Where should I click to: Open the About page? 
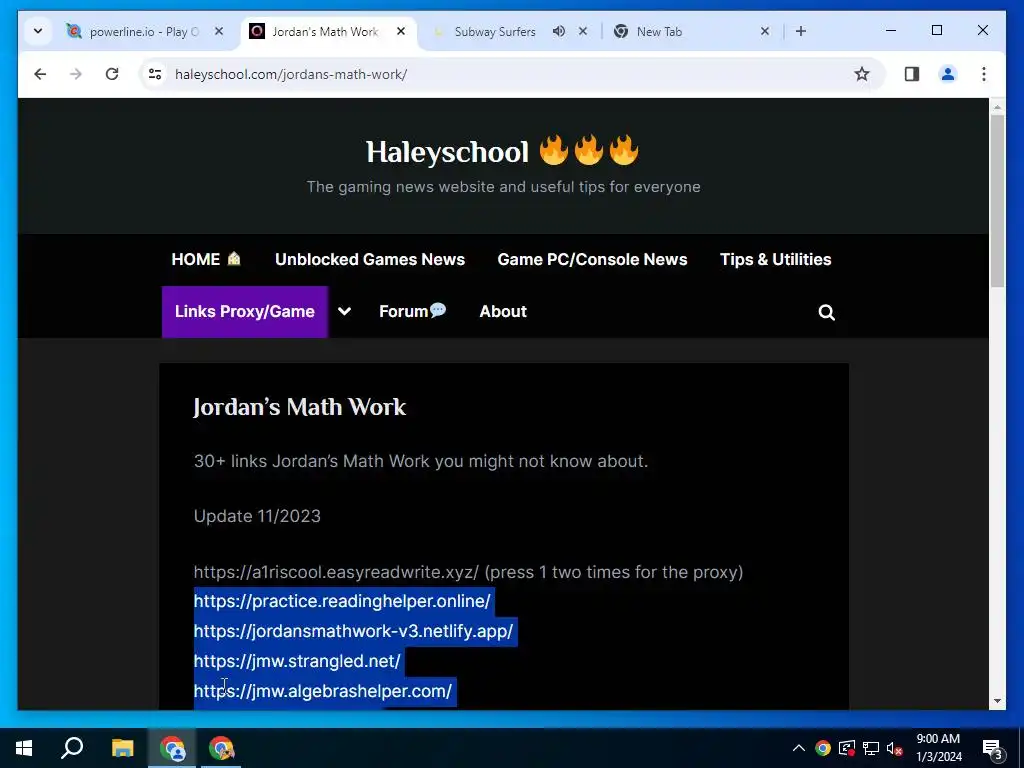pyautogui.click(x=503, y=312)
